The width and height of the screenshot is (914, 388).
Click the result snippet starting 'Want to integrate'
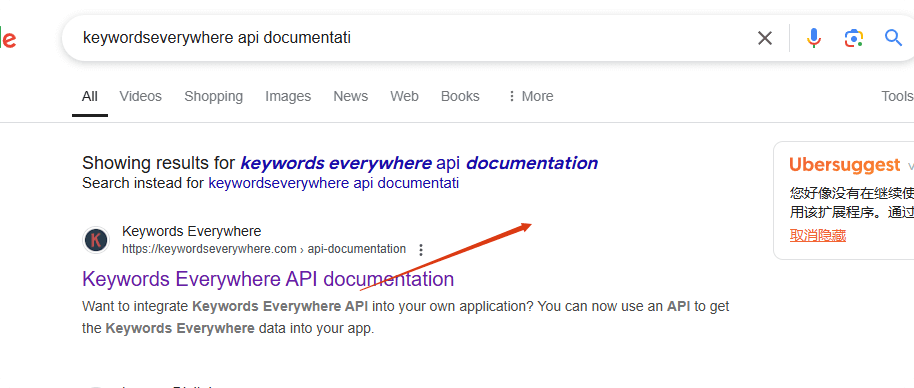(x=406, y=317)
